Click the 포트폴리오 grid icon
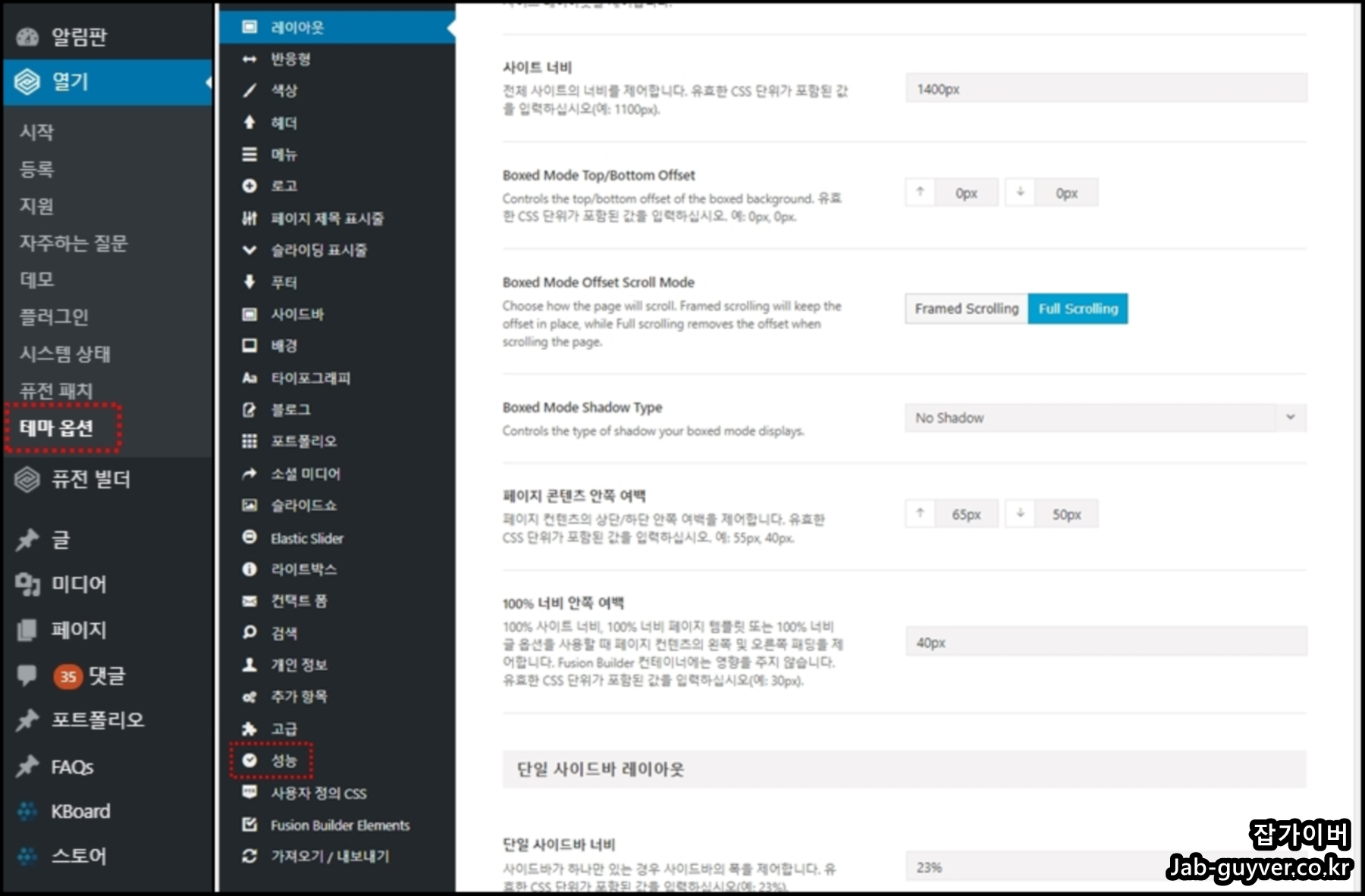The width and height of the screenshot is (1365, 896). pos(249,441)
